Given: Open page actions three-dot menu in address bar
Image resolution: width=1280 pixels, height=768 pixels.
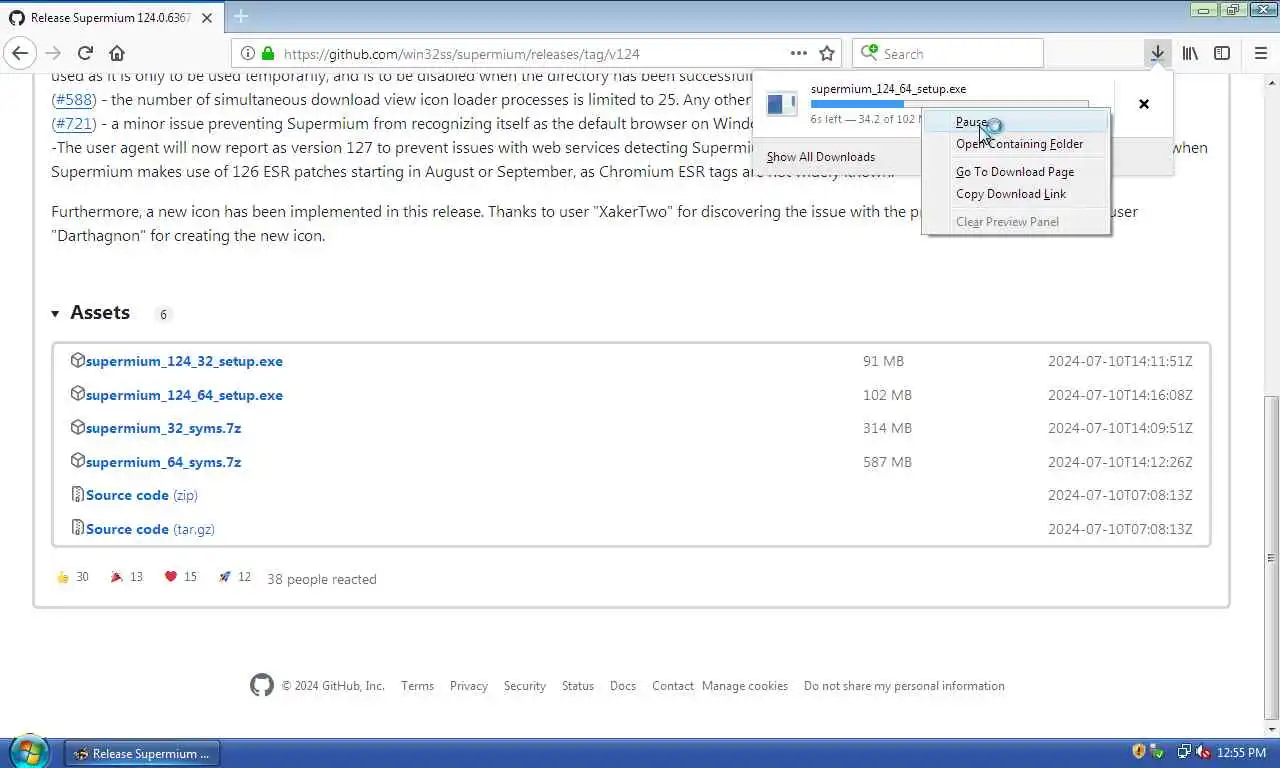Looking at the screenshot, I should coord(798,53).
